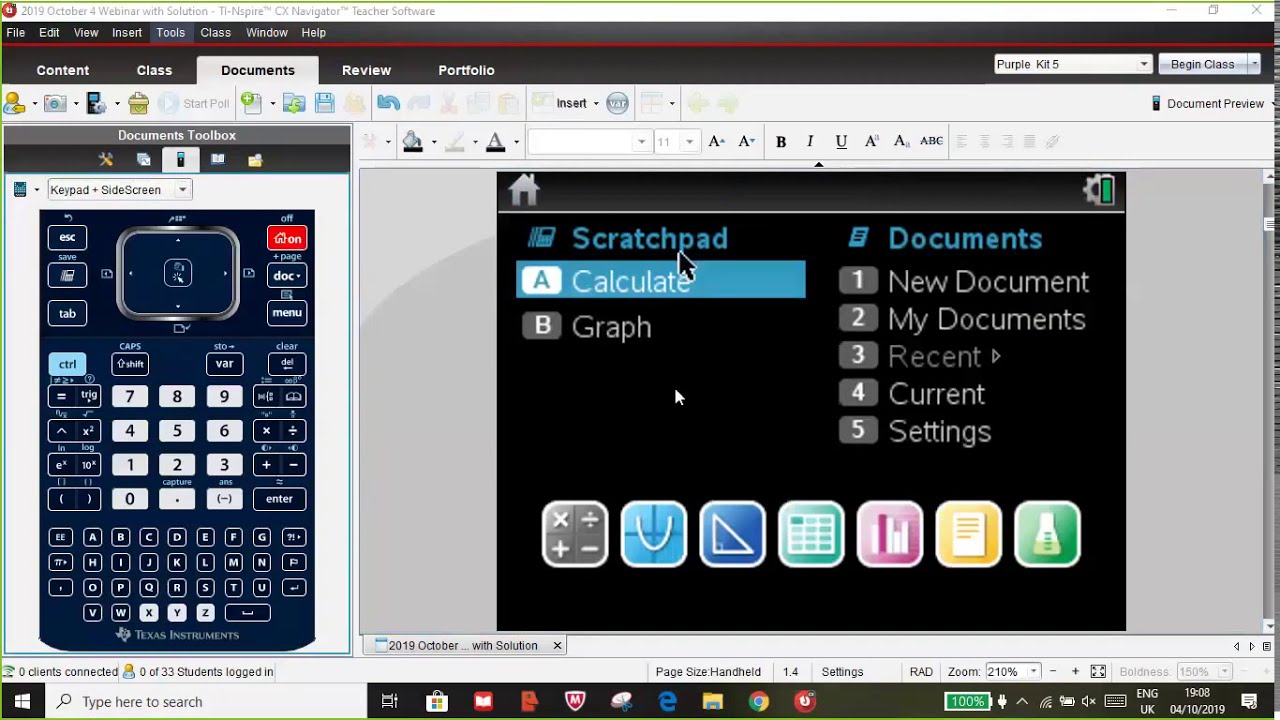This screenshot has width=1280, height=720.
Task: Toggle Subscript text formatting
Action: (x=901, y=141)
